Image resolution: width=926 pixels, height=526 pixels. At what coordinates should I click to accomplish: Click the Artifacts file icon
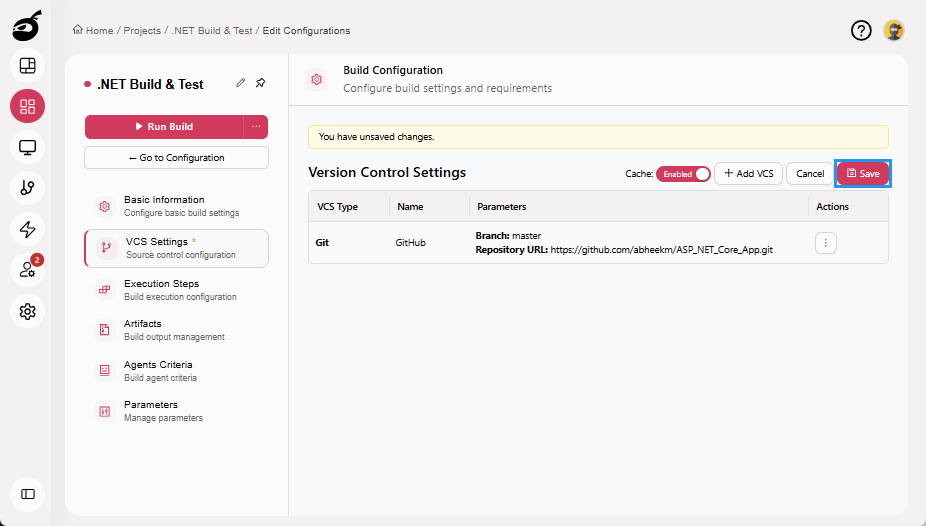click(x=105, y=330)
